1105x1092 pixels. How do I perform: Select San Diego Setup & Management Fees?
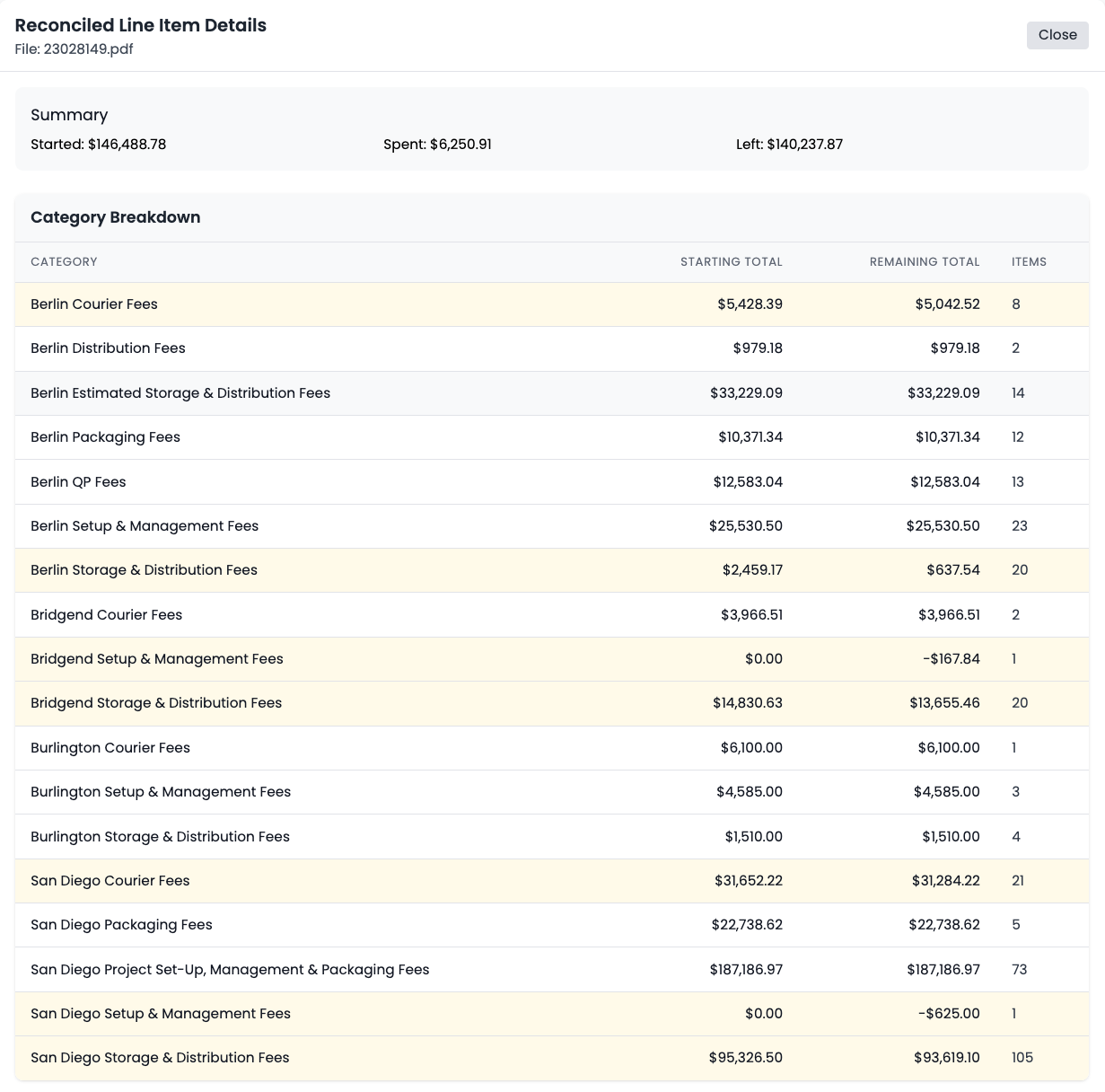(552, 1014)
